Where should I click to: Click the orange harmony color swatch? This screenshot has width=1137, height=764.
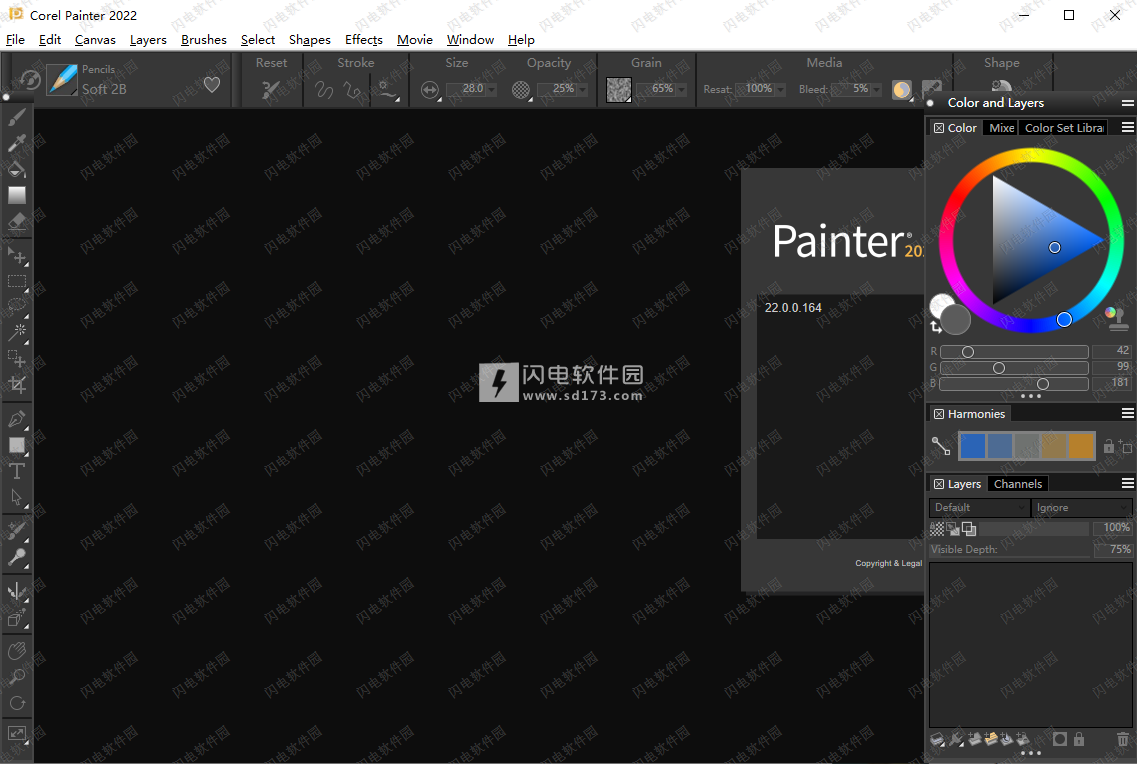coord(1080,446)
